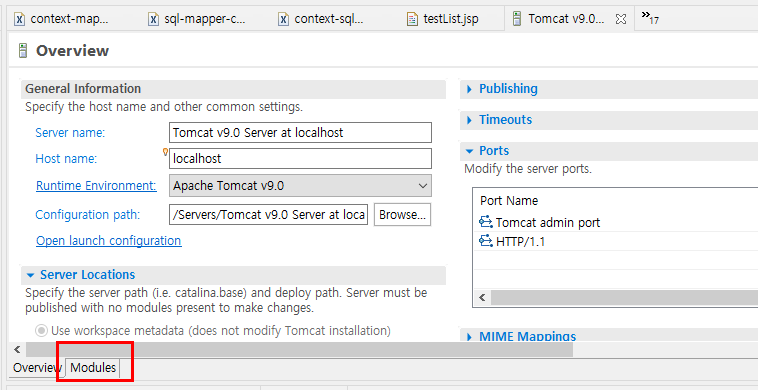Click the Browse... button

tap(402, 215)
